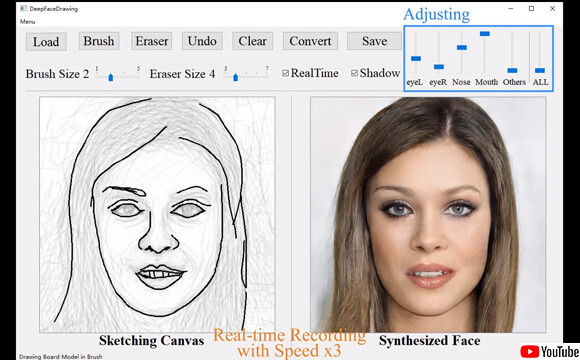Click the Eraser Size slider handle
This screenshot has height=360, width=580.
(236, 77)
